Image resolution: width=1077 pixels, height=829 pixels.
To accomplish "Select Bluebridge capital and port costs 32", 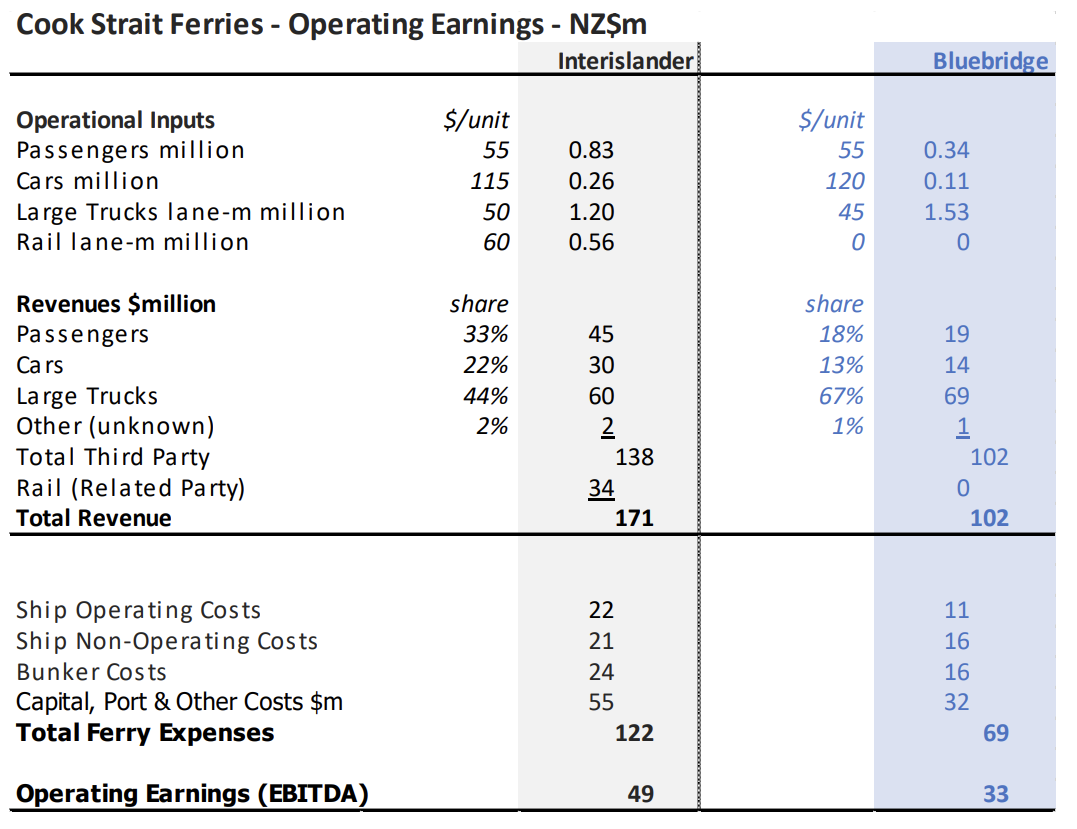I will [956, 703].
